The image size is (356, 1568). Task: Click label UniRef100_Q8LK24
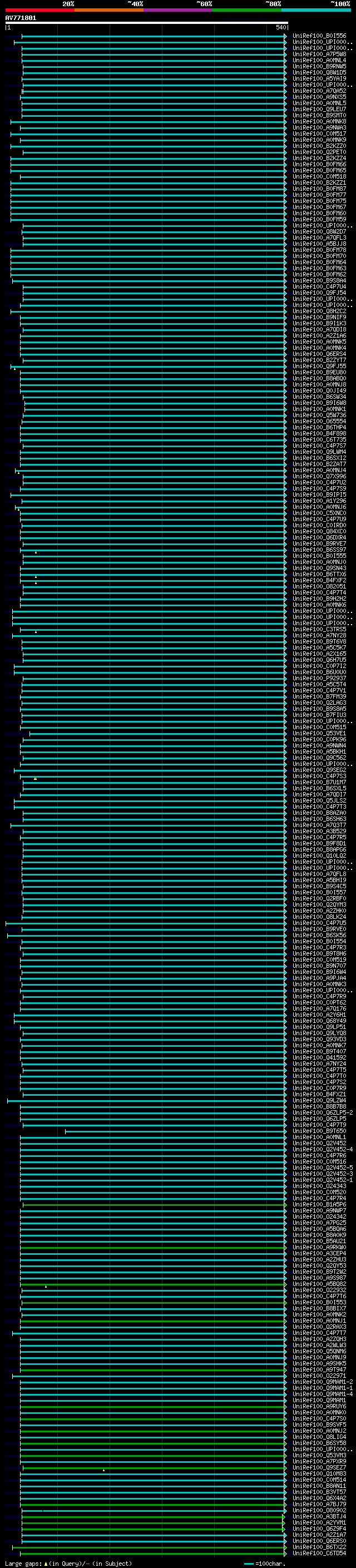(319, 917)
